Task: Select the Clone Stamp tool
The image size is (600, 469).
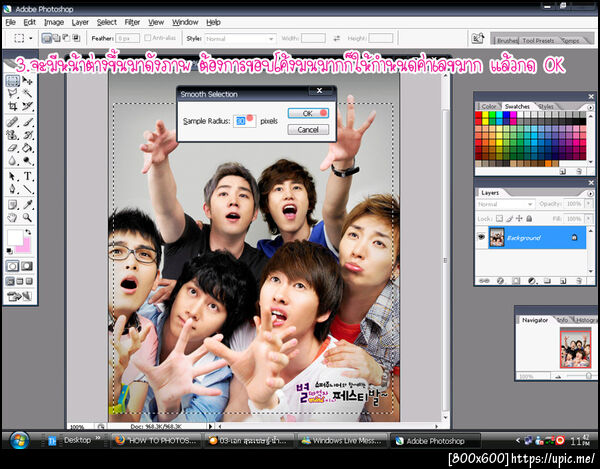Action: coord(13,135)
